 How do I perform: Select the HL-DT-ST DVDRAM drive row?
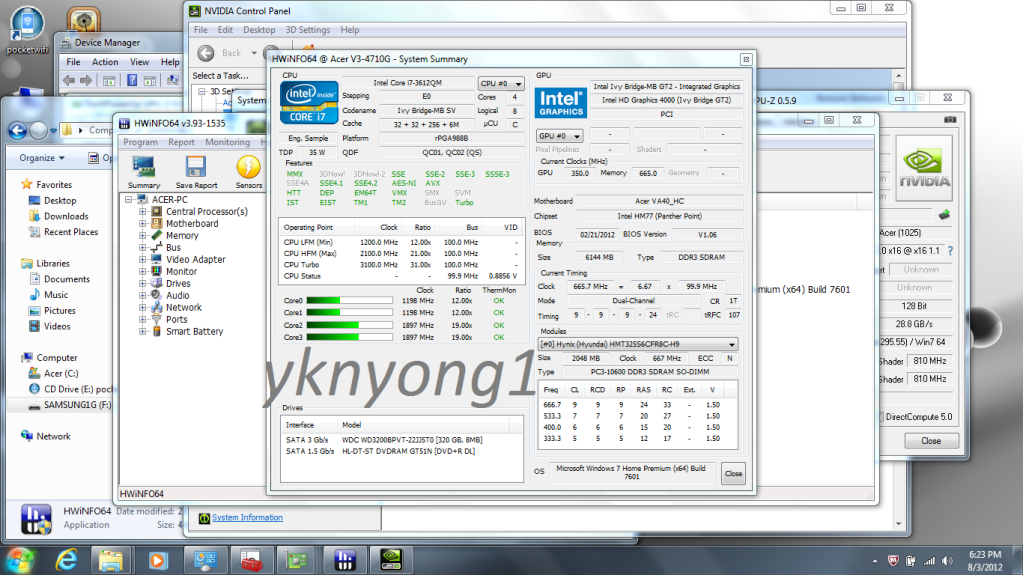click(401, 451)
